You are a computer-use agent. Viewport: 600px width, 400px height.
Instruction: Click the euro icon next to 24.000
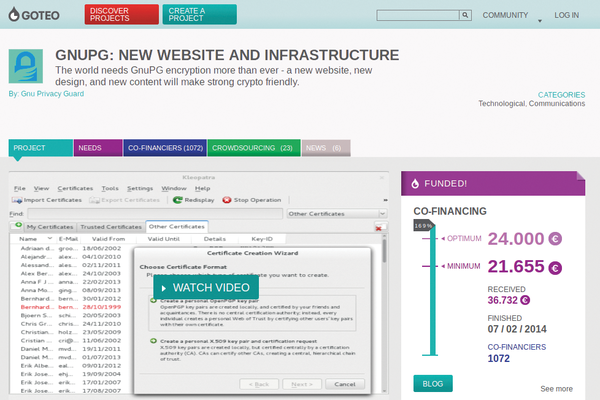pyautogui.click(x=555, y=239)
